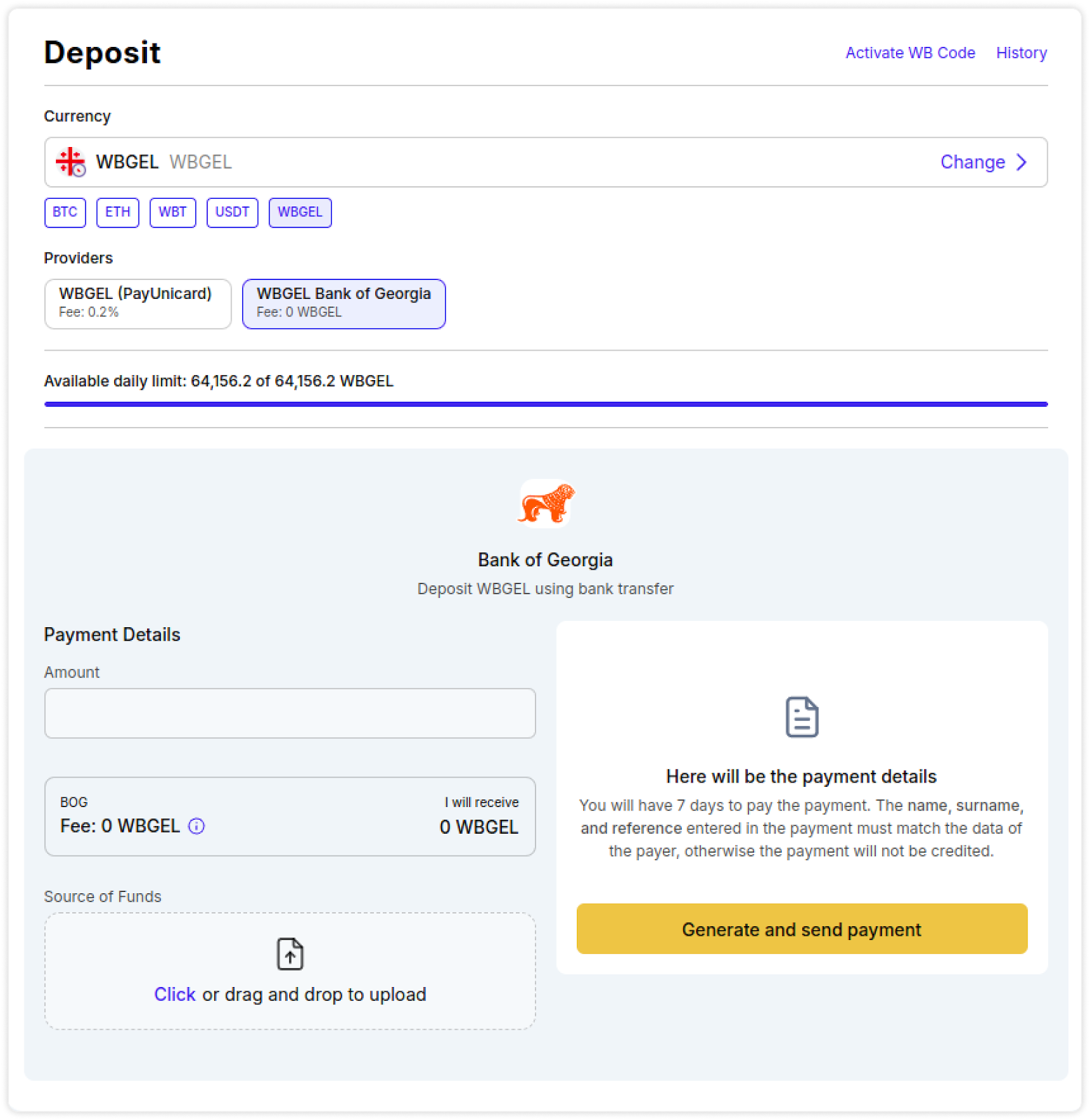Click the chevron arrow beside Change
Image resolution: width=1090 pixels, height=1120 pixels.
pos(1022,162)
